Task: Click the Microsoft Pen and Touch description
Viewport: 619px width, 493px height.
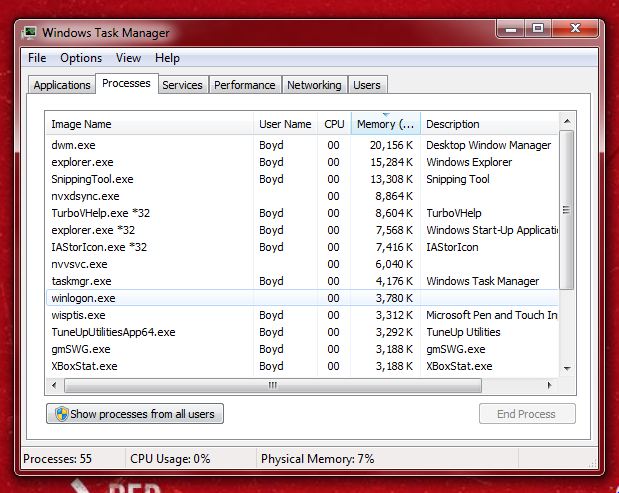Action: (492, 315)
